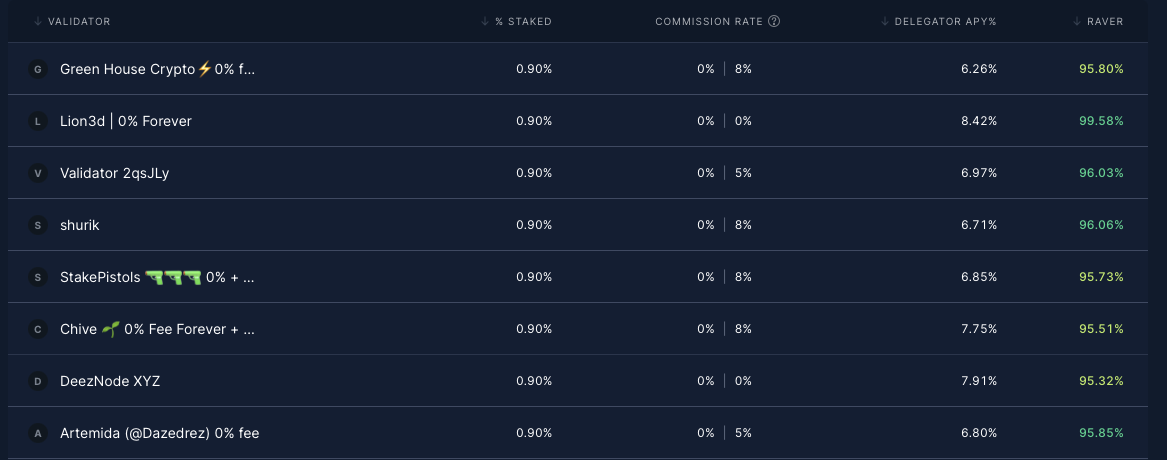
Task: Click the D avatar for DeezNode XYZ
Action: click(x=38, y=381)
